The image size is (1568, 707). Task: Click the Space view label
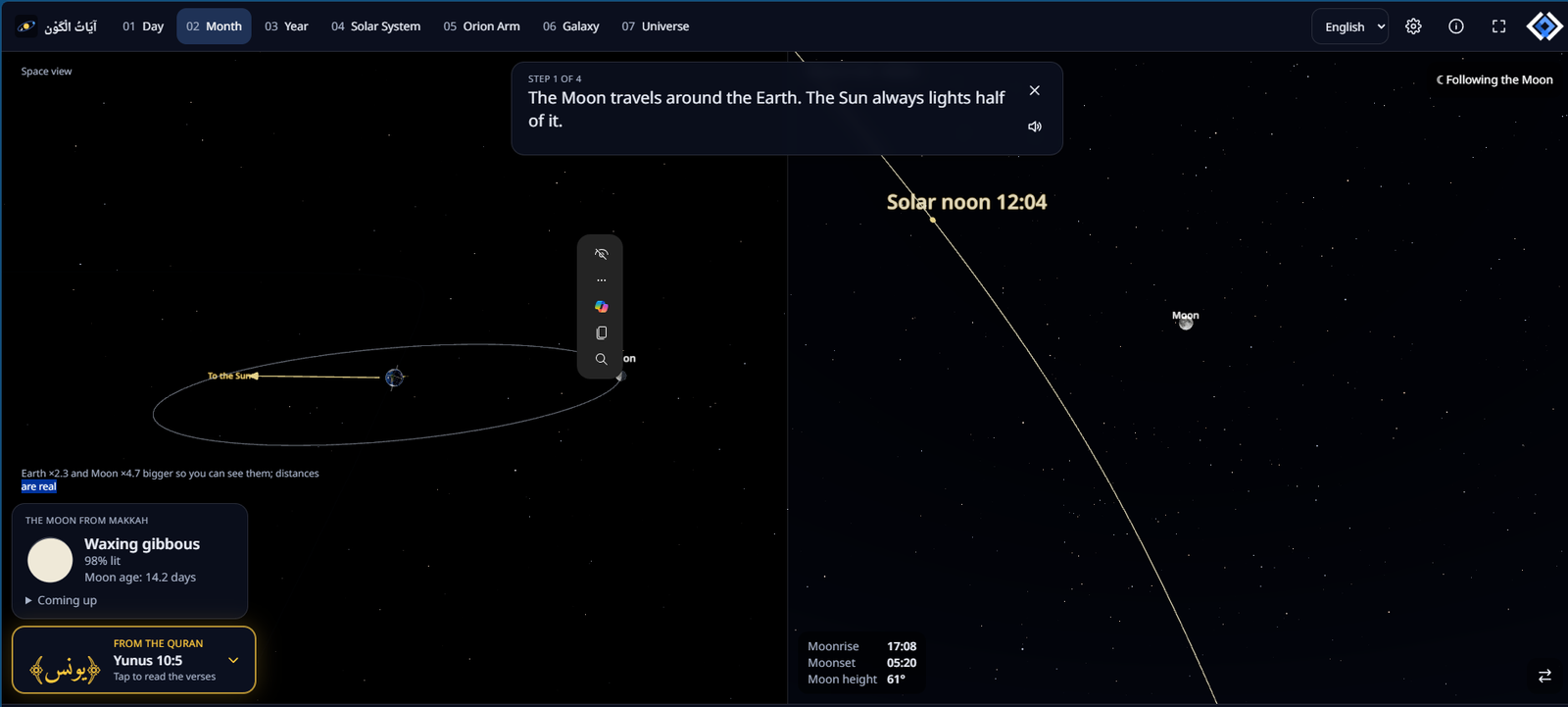[x=46, y=71]
